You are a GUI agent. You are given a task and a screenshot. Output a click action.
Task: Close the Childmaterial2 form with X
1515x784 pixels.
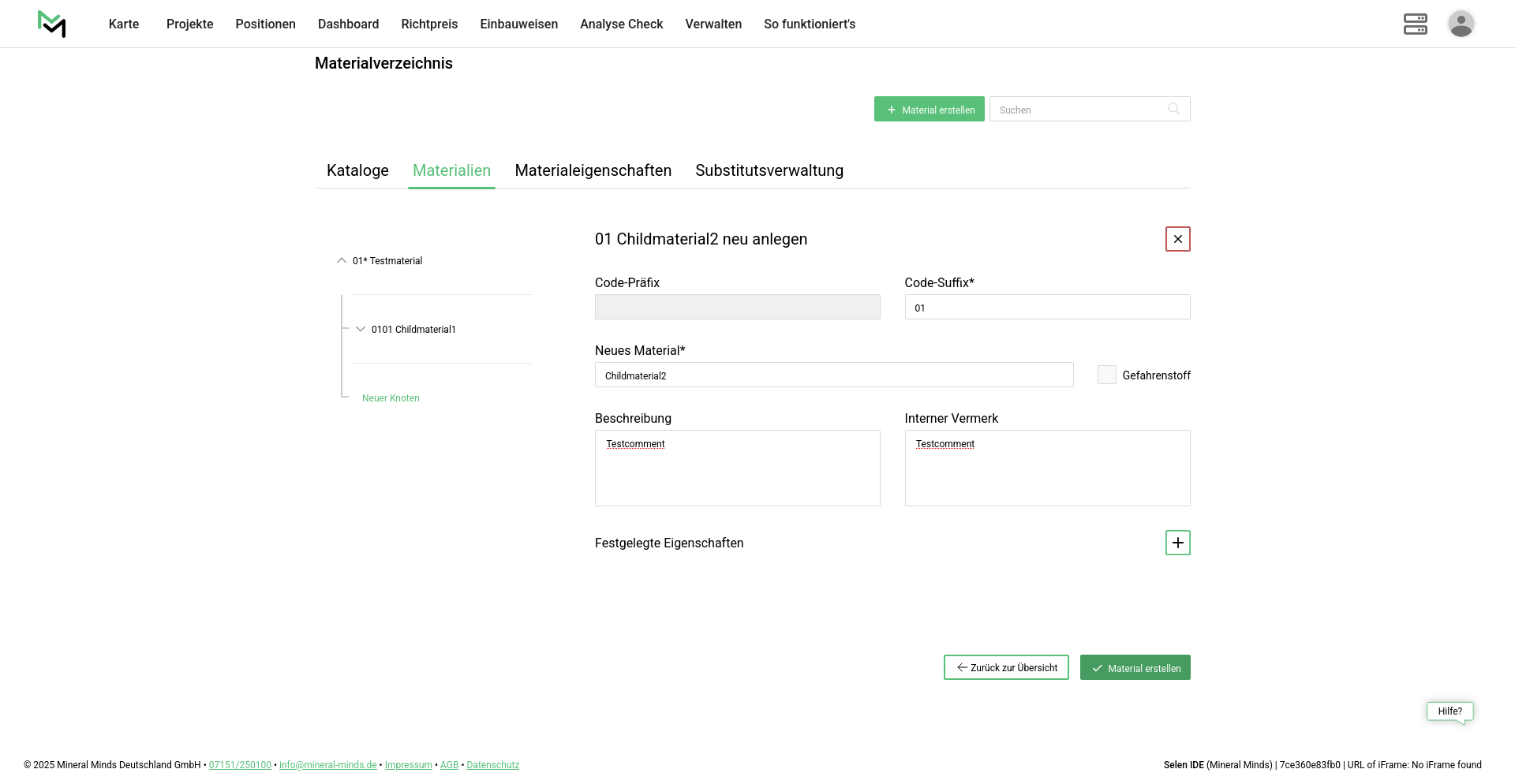tap(1177, 239)
